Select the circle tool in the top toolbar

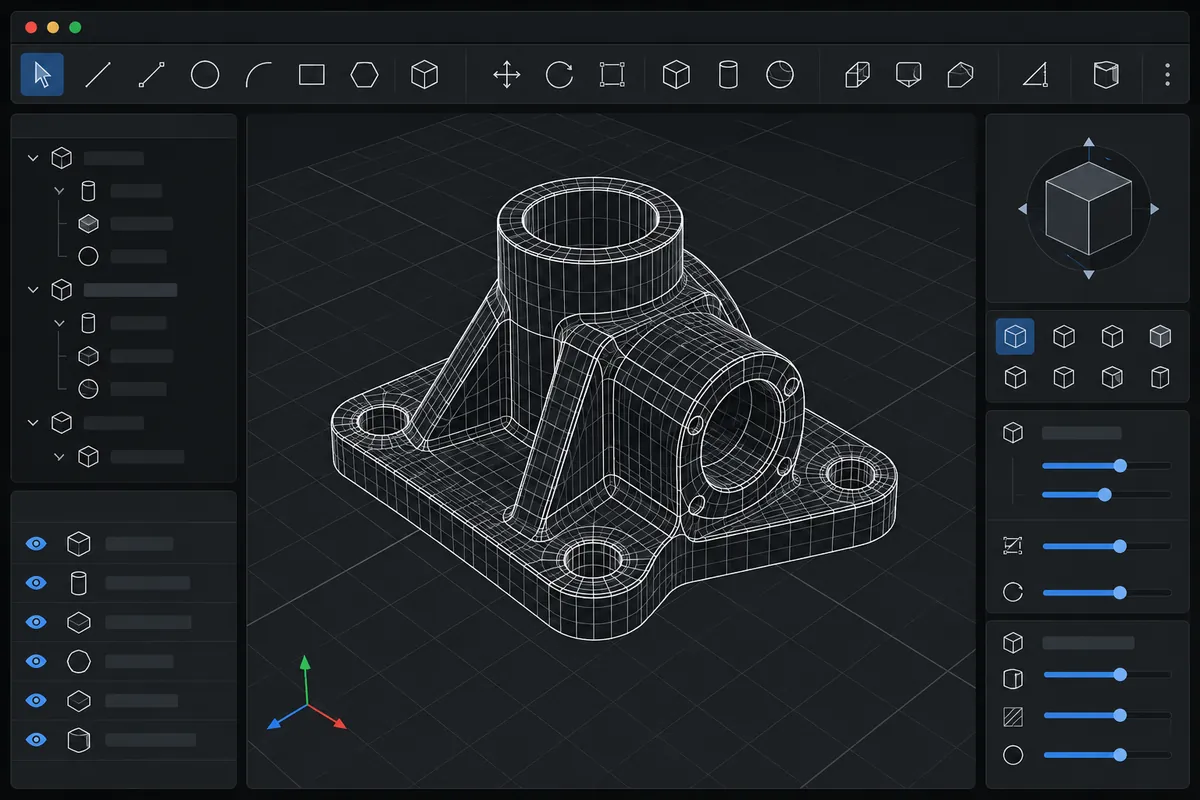(x=205, y=74)
